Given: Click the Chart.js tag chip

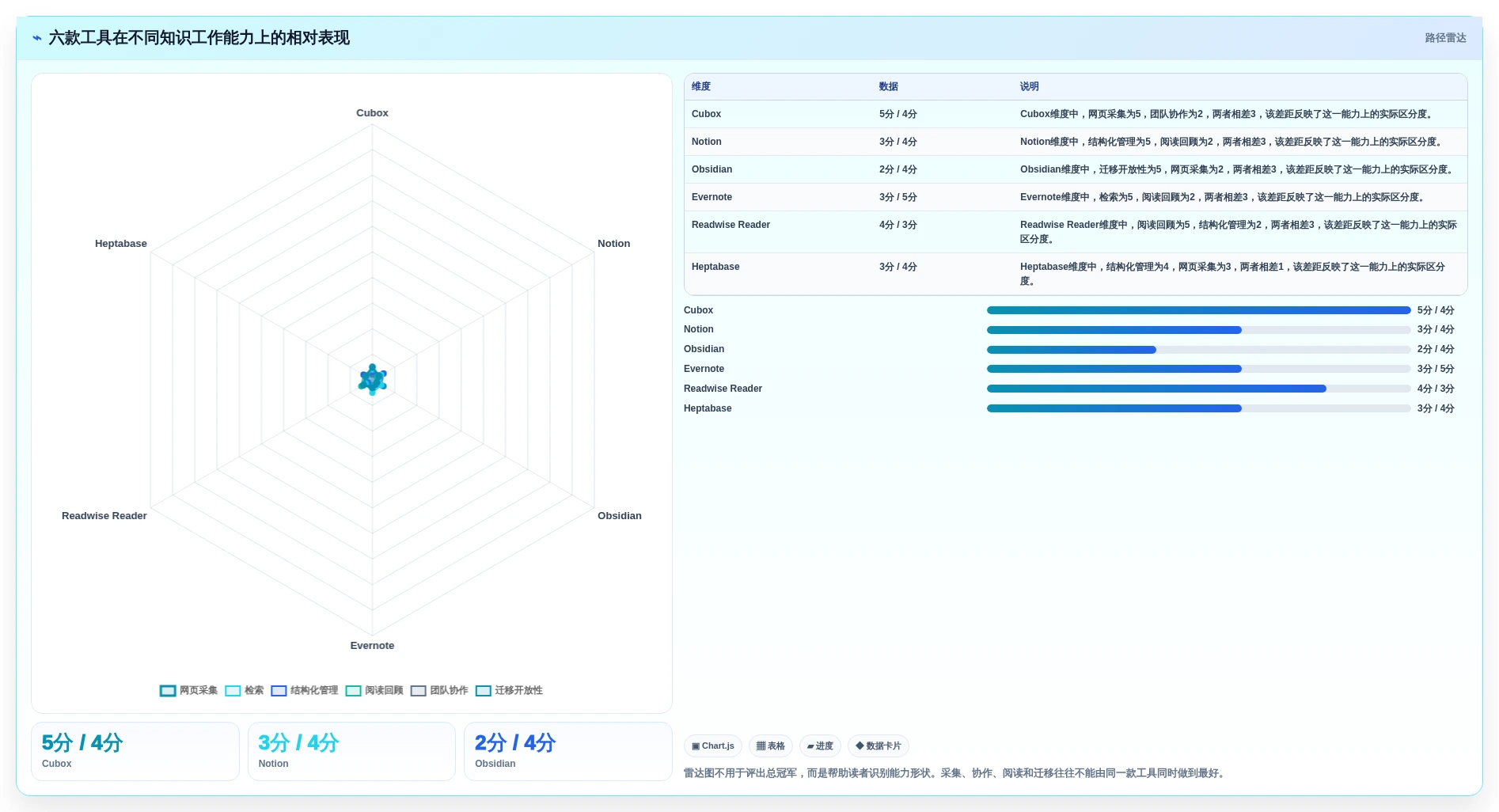Looking at the screenshot, I should point(713,746).
